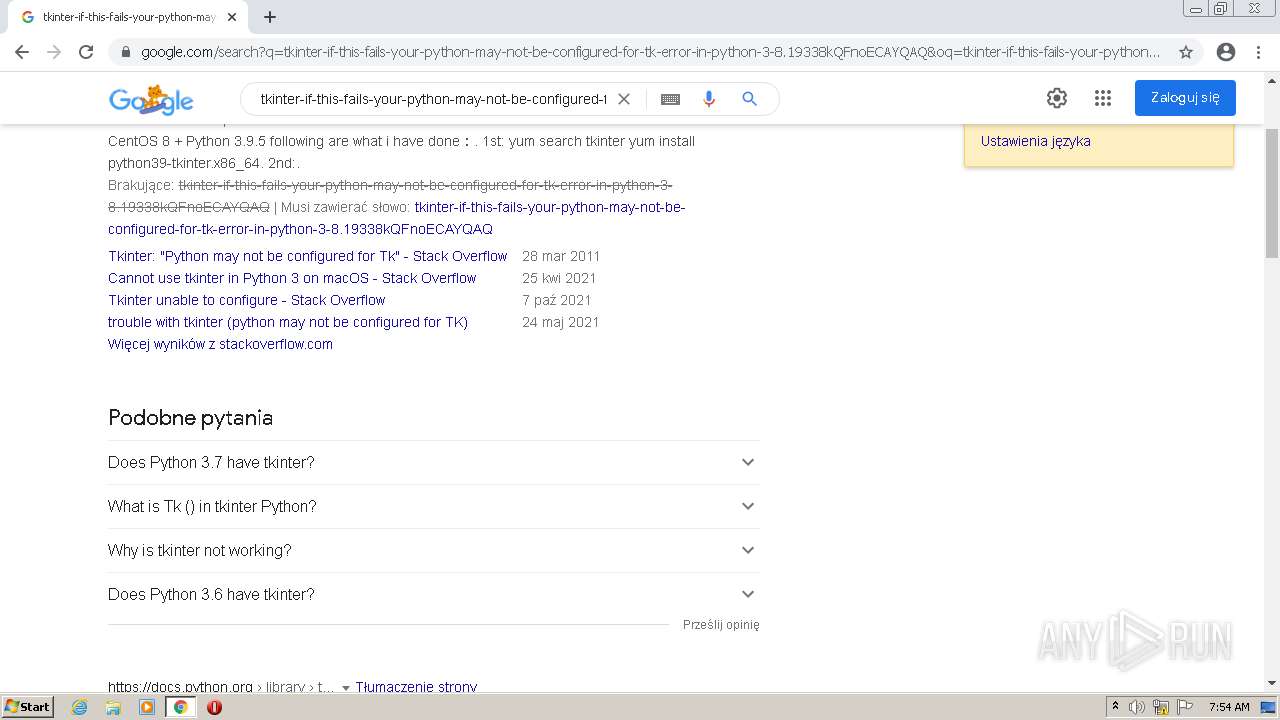
Task: Show hidden system tray icons
Action: tap(1115, 707)
